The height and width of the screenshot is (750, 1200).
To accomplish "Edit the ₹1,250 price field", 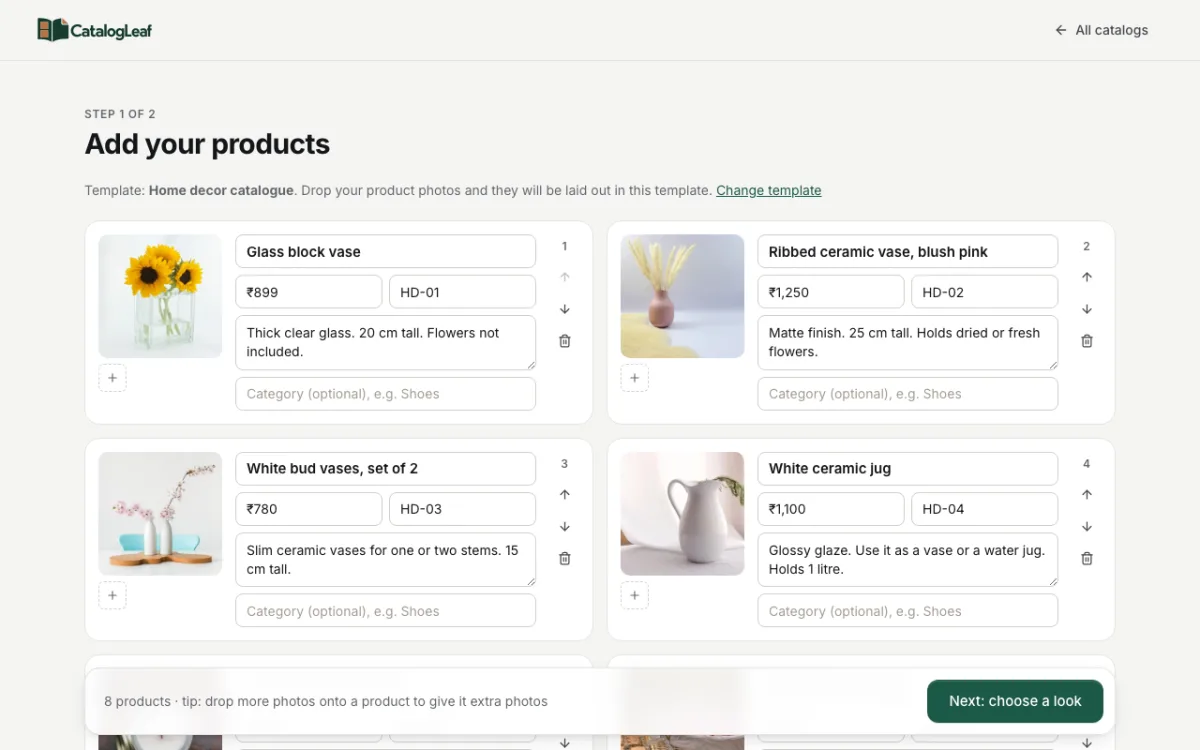I will [831, 292].
